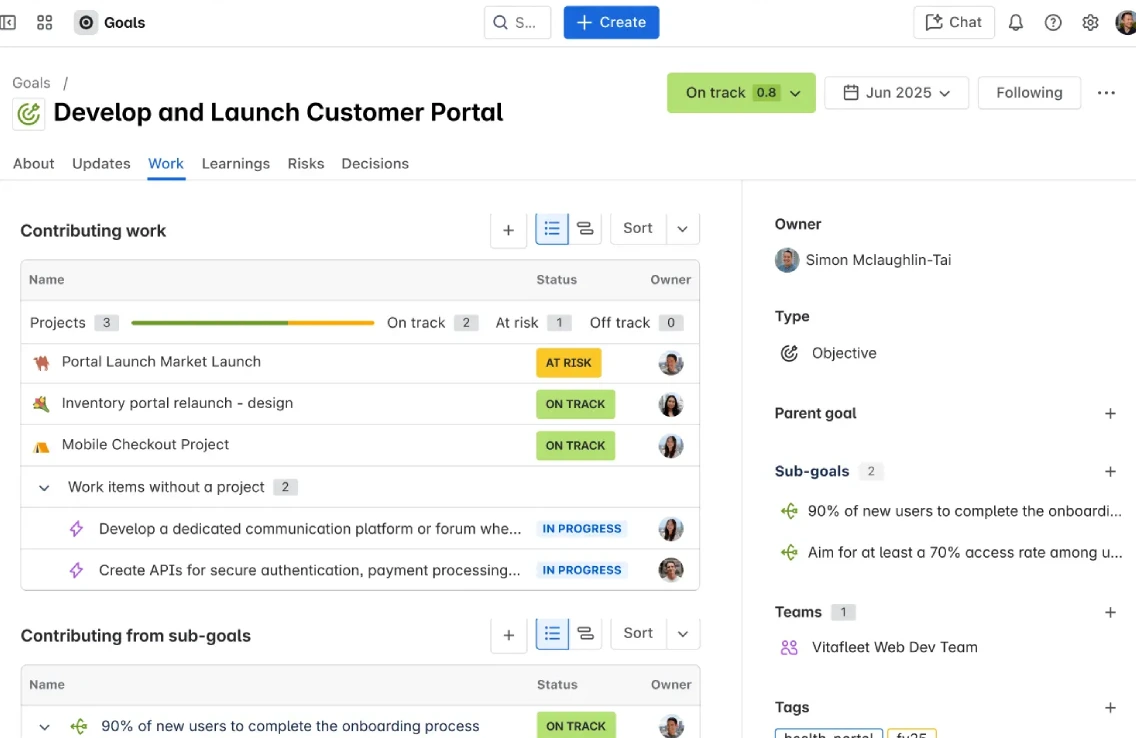The image size is (1136, 738).
Task: Open sort options arrow in sub-goals section
Action: point(682,634)
